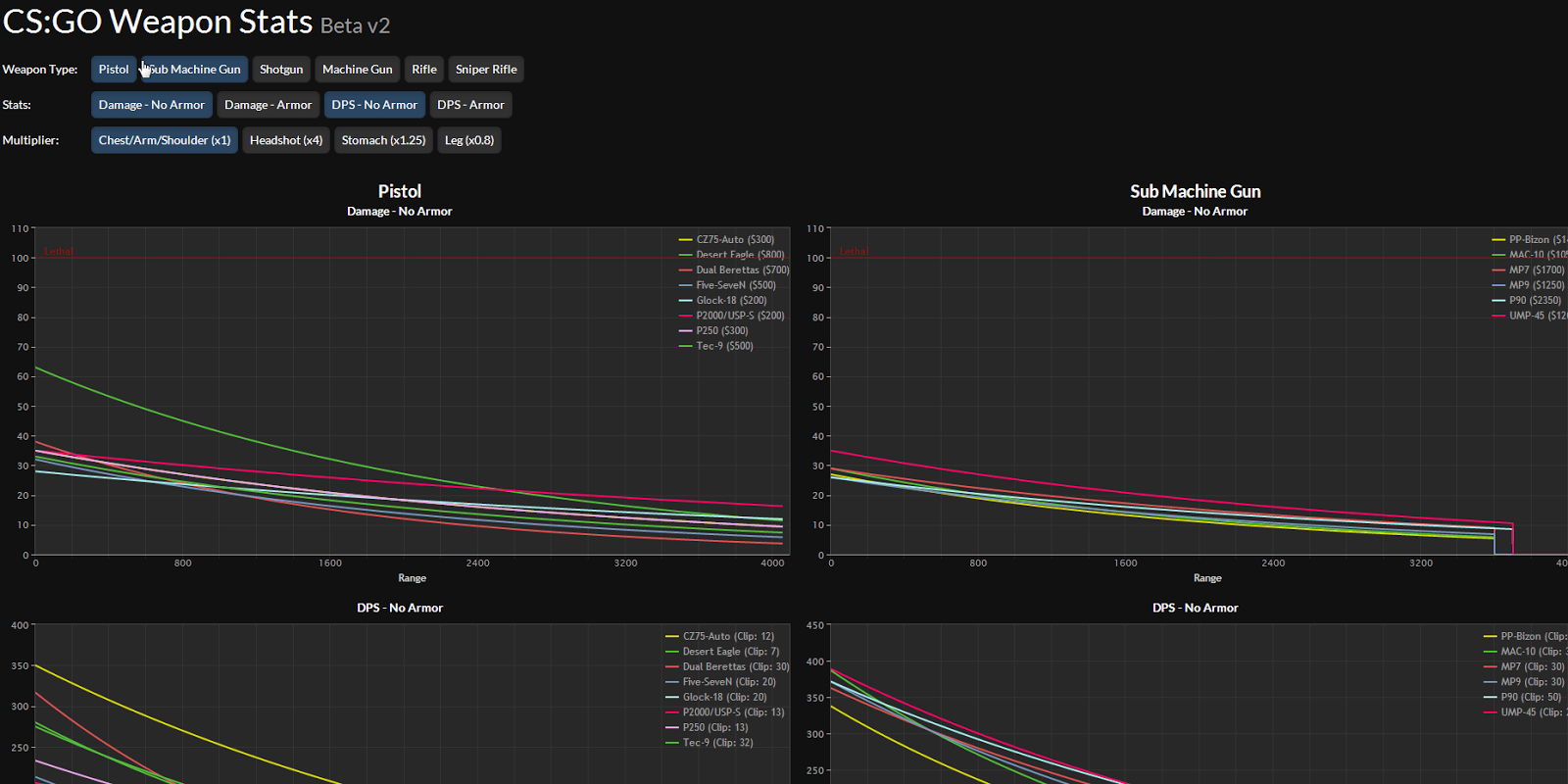The height and width of the screenshot is (784, 1568).
Task: Click P2000/USP-S ($200) legend entry
Action: click(x=731, y=316)
